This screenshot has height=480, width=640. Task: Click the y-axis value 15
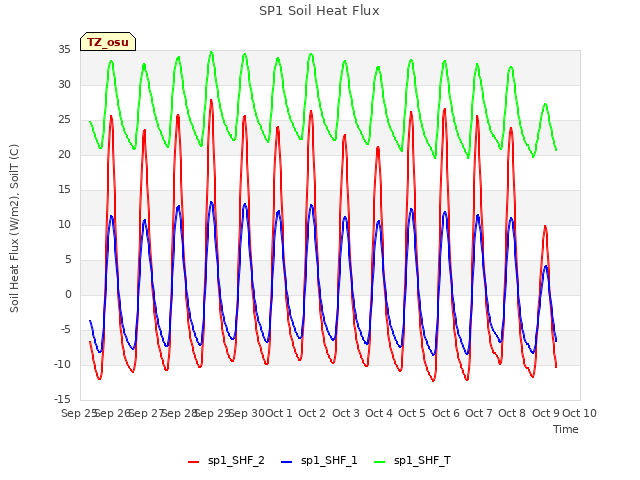(x=64, y=190)
